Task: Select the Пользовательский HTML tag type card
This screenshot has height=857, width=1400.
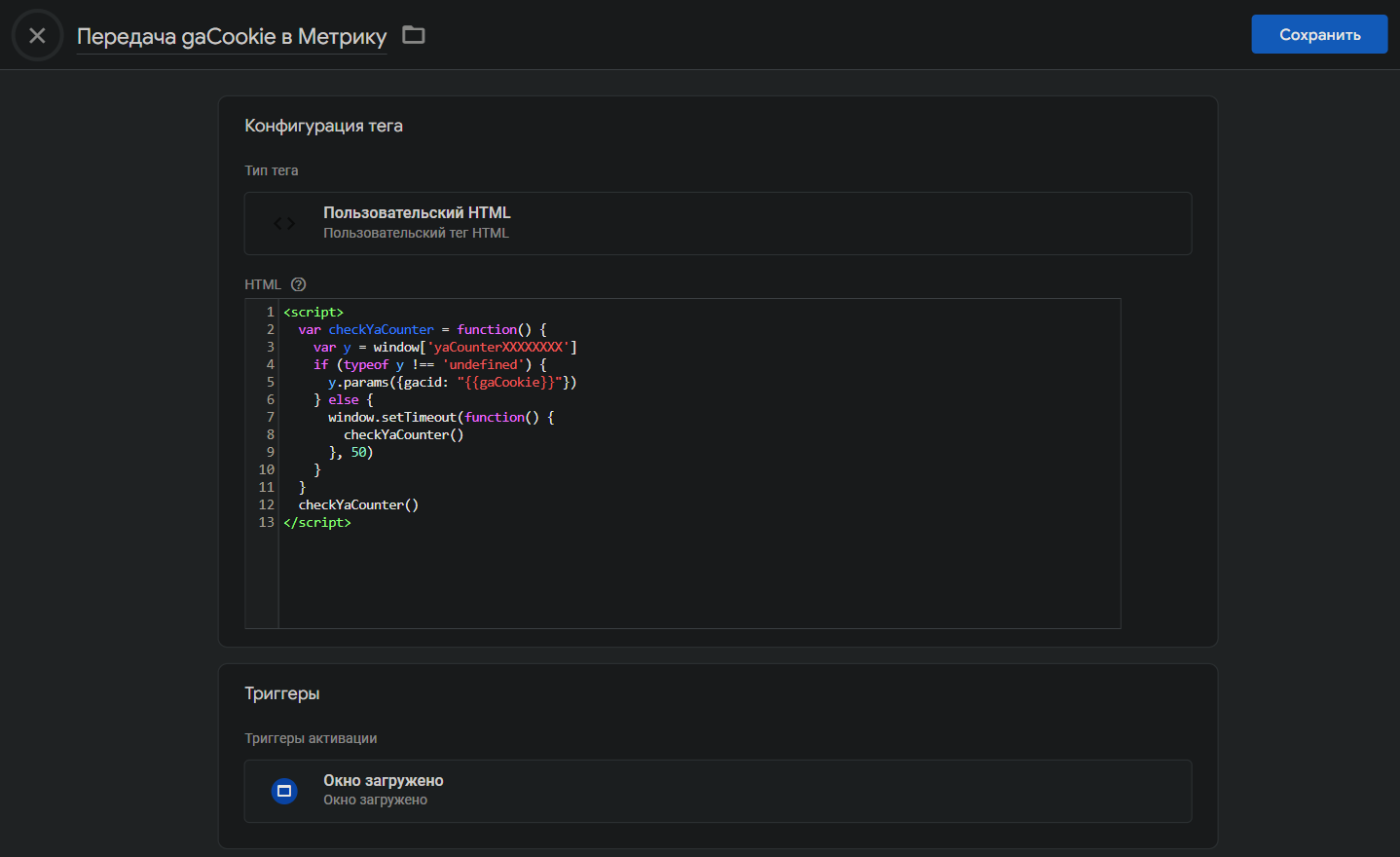Action: (718, 223)
